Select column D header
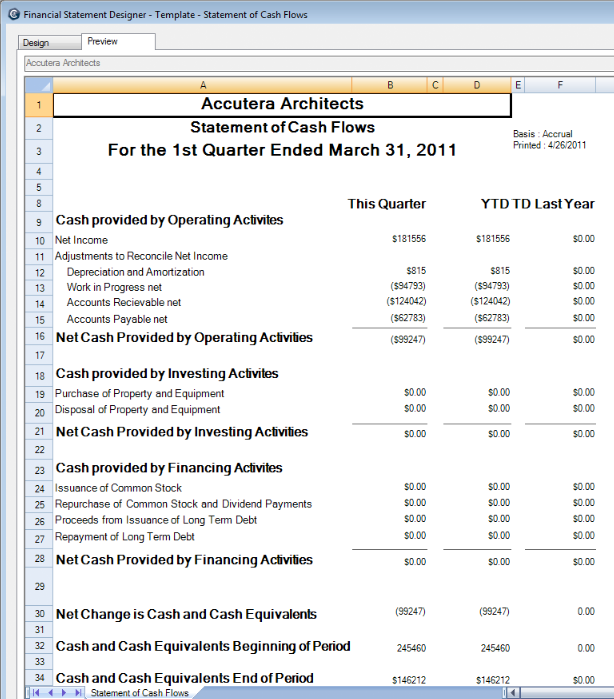614x699 pixels. (x=477, y=85)
